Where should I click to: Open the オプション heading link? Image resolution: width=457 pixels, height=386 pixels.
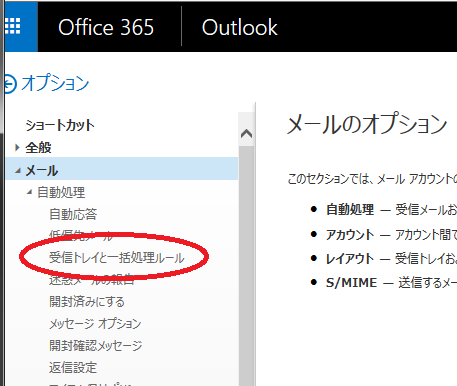[x=56, y=83]
